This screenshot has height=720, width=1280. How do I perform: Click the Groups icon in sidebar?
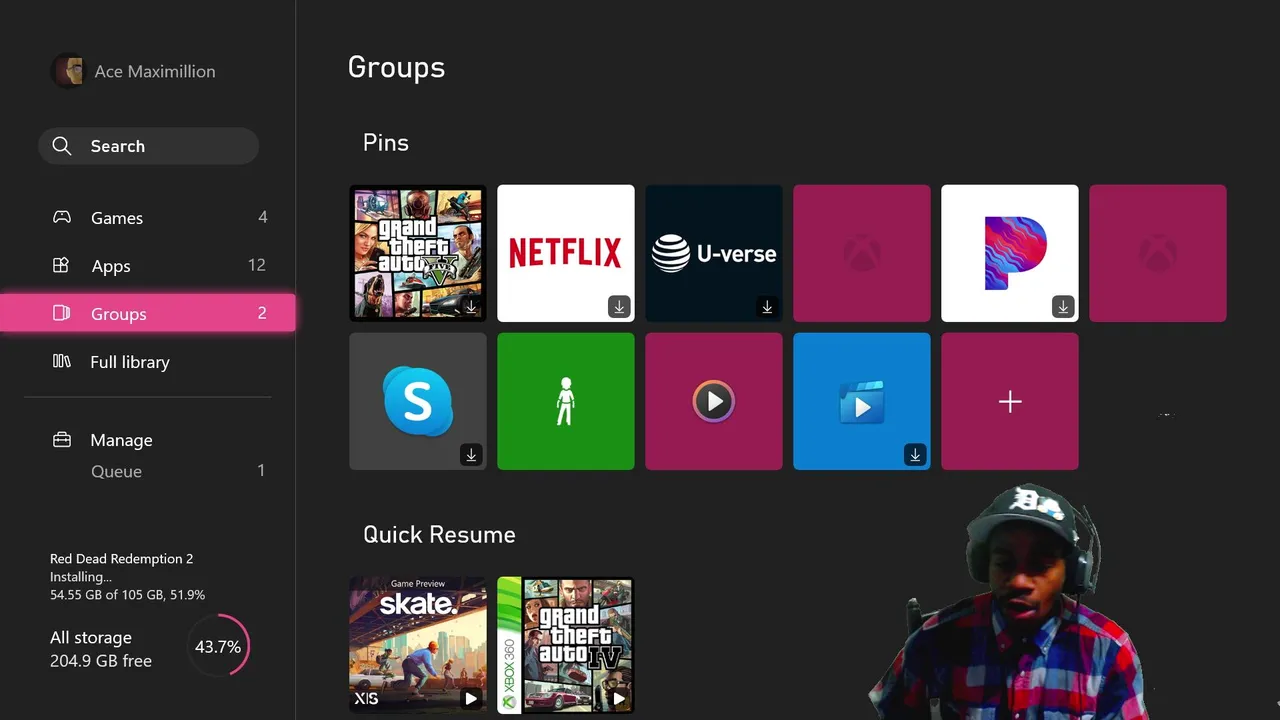(61, 313)
